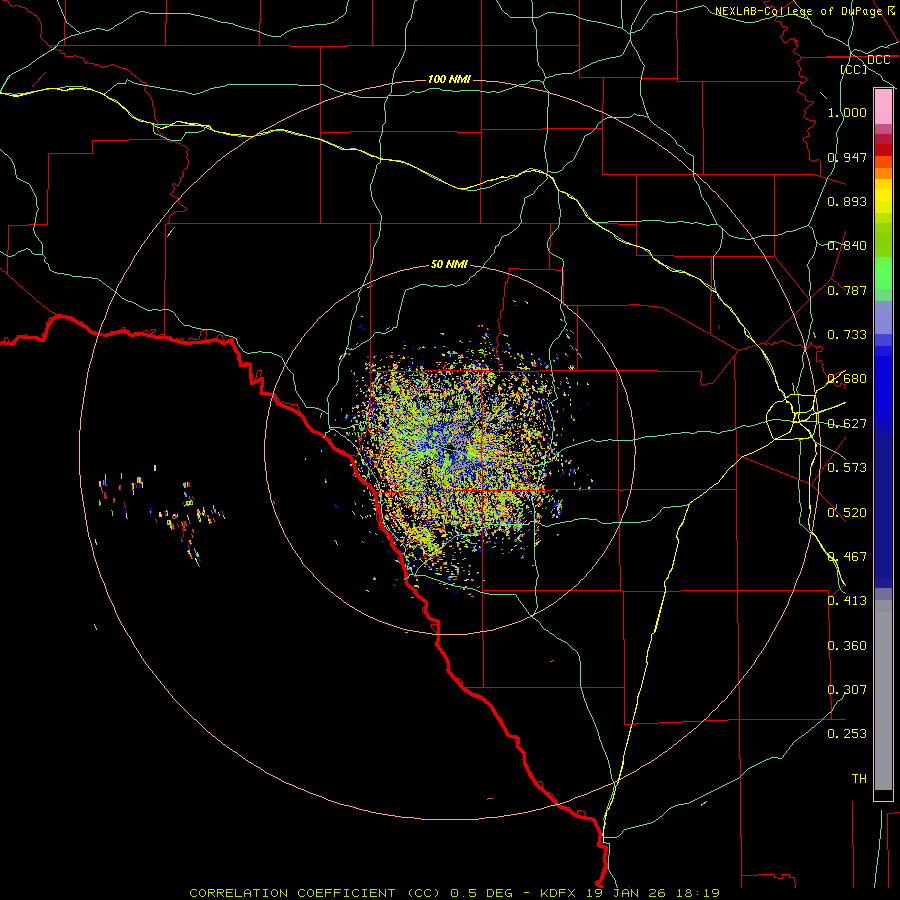The width and height of the screenshot is (900, 900).
Task: Pick the gray segment of the colorbar
Action: (x=883, y=695)
